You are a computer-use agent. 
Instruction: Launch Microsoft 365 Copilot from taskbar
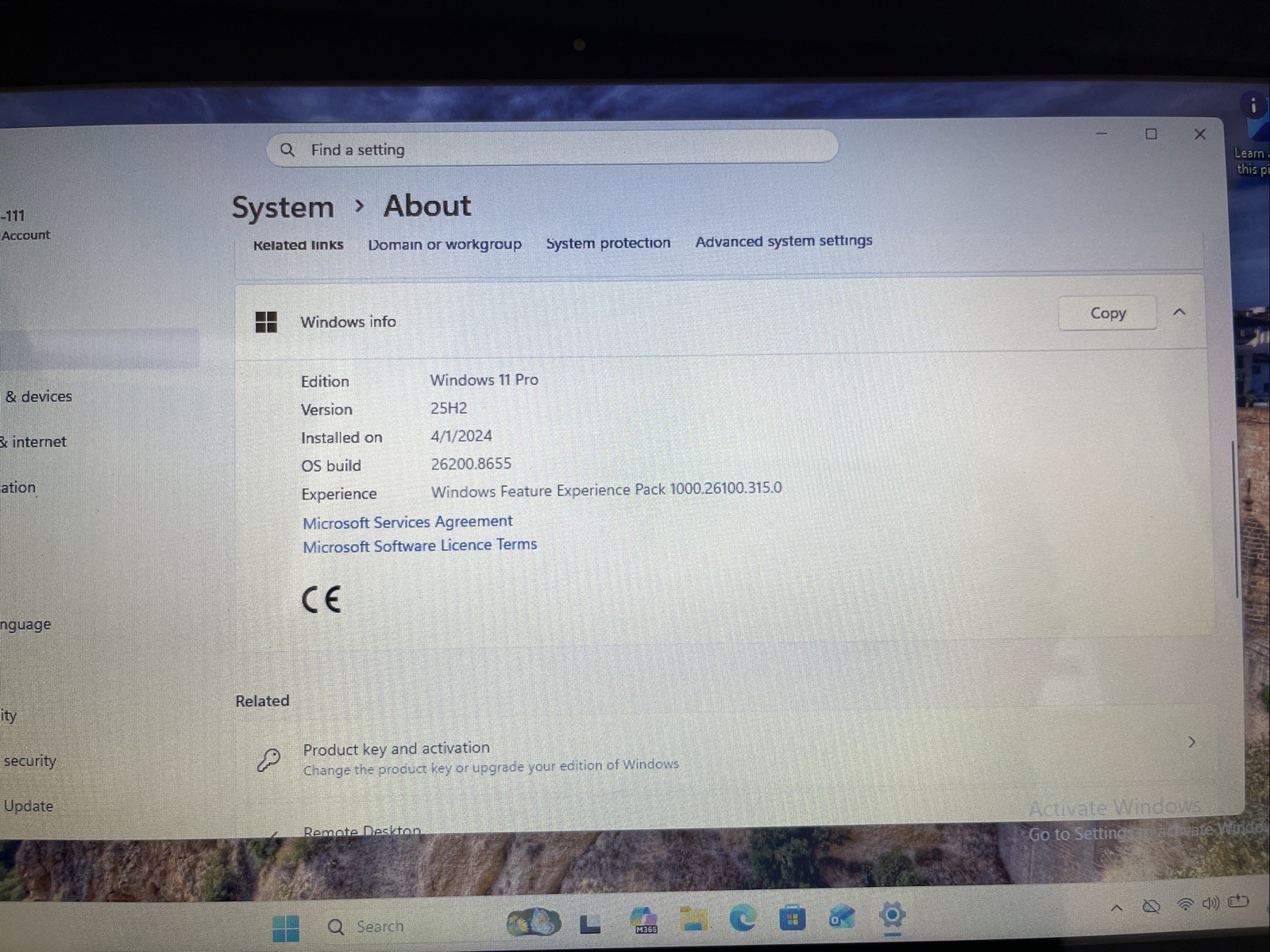[x=643, y=920]
